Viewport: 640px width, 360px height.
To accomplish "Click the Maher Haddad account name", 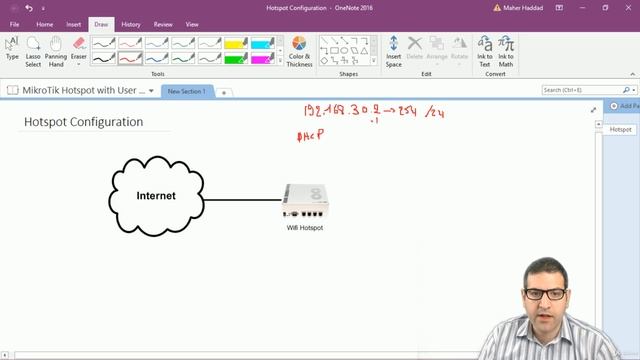I will point(523,8).
